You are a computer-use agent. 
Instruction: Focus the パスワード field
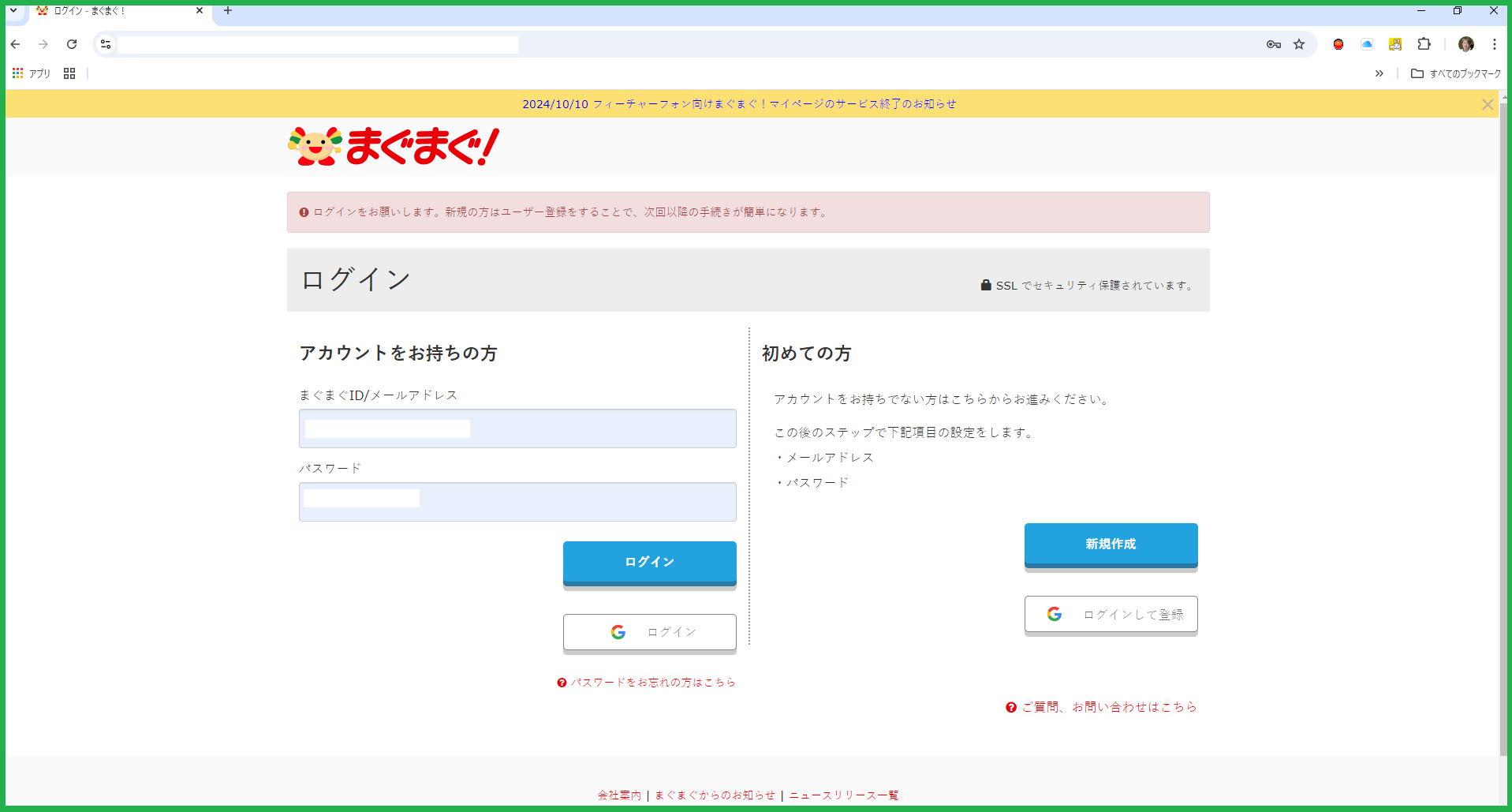(517, 502)
